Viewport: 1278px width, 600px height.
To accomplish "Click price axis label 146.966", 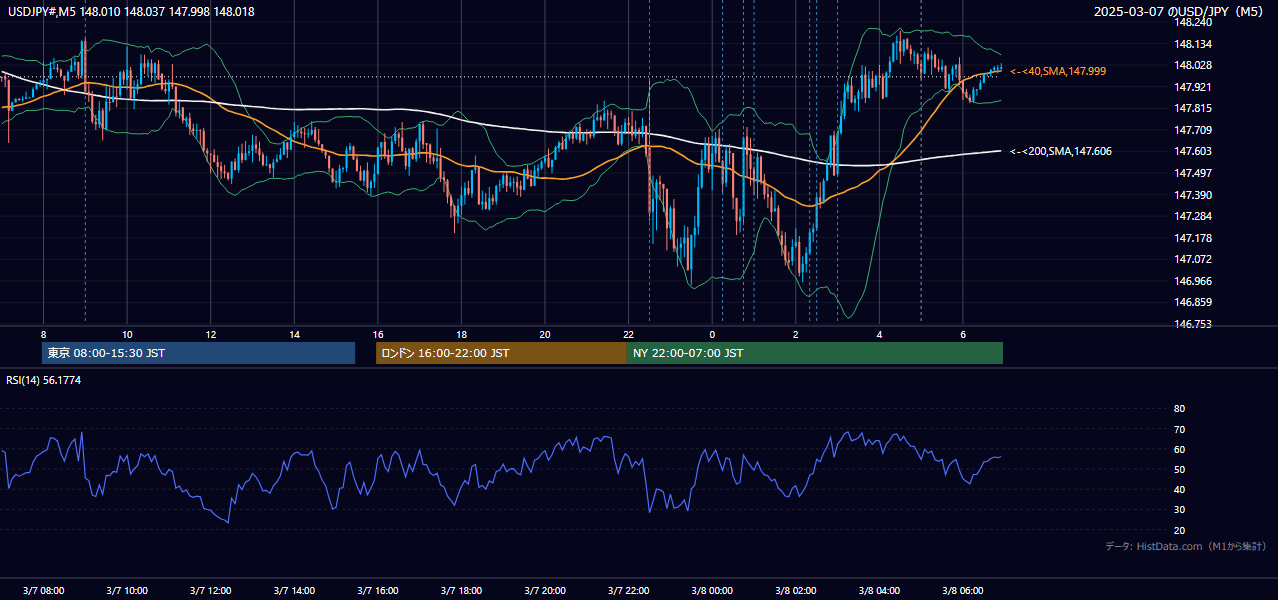I will point(1194,281).
